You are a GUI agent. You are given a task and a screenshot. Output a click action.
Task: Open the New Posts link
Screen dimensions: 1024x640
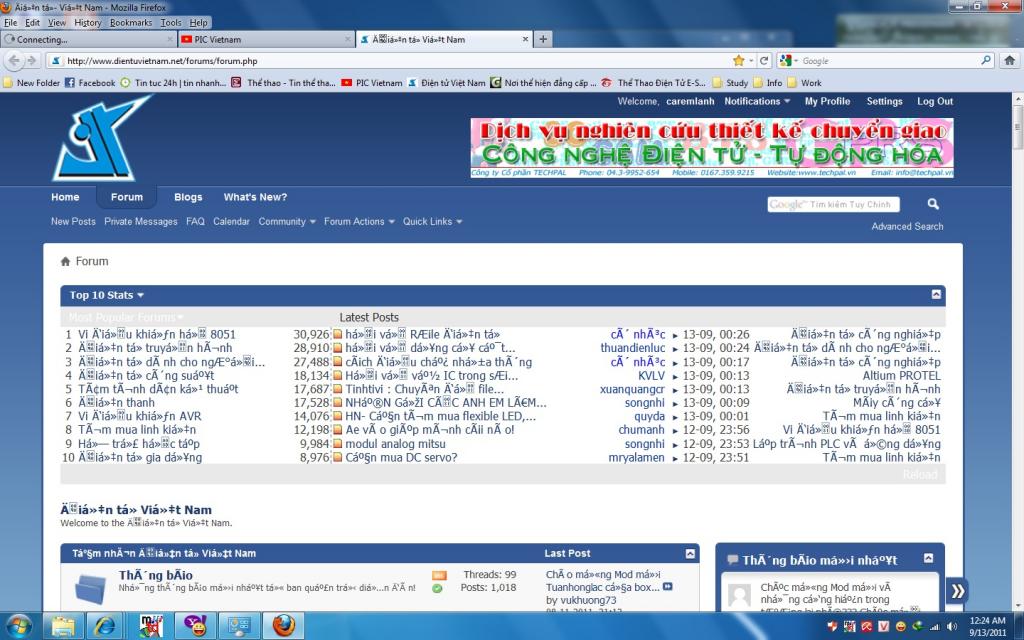(73, 221)
